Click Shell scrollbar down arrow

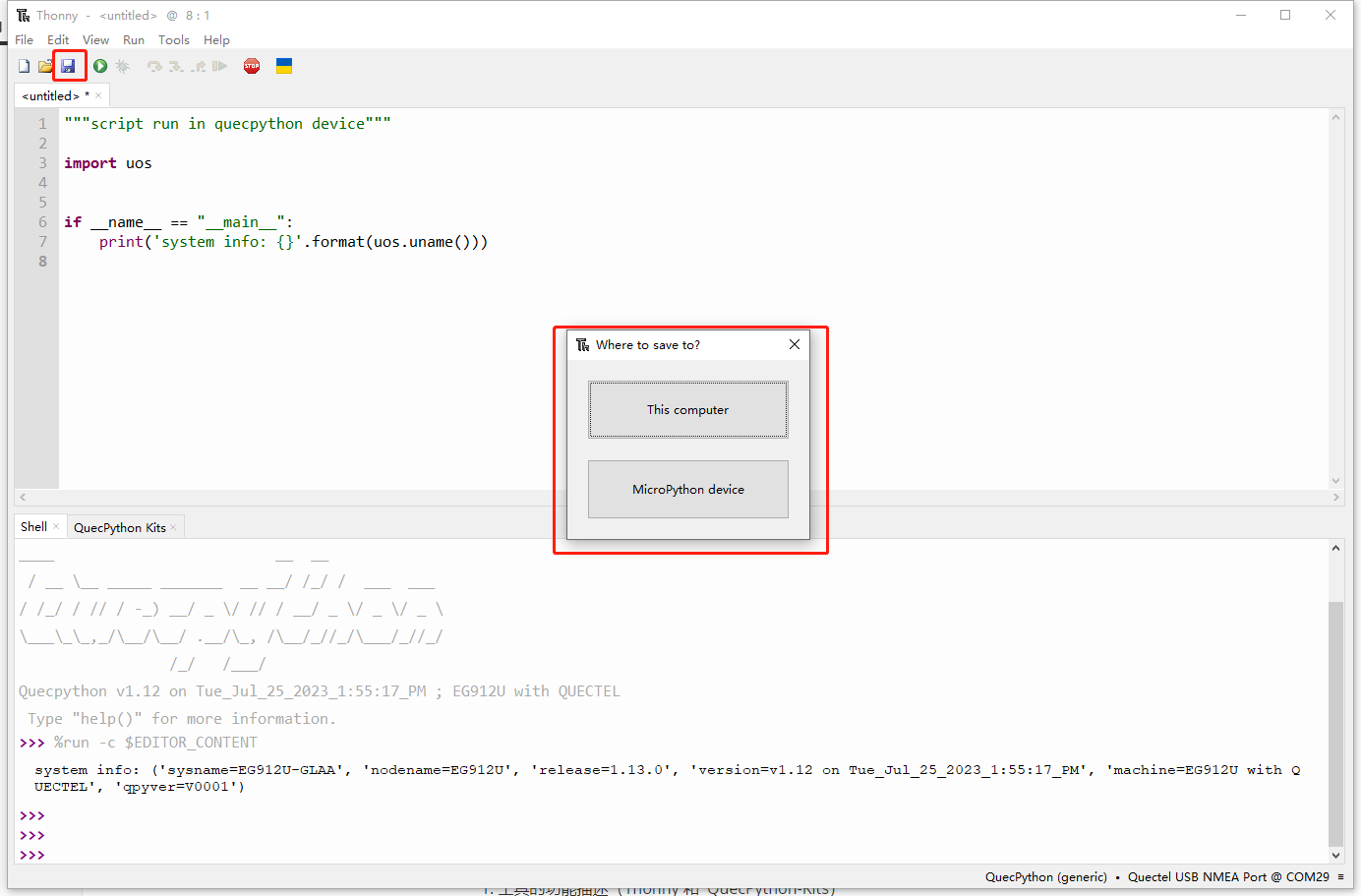click(1335, 856)
